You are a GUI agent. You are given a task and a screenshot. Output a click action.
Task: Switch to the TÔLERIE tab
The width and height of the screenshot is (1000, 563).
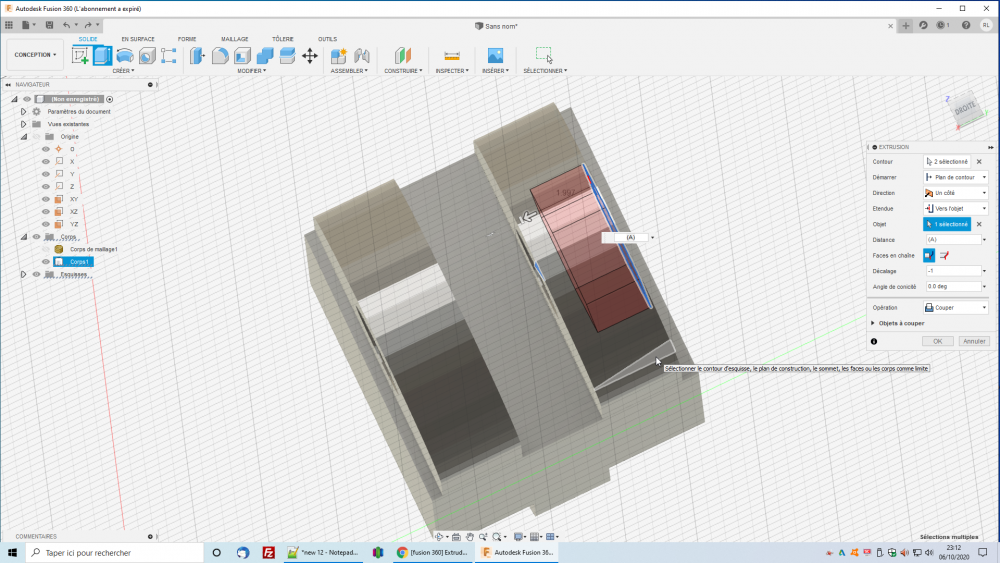pyautogui.click(x=283, y=39)
